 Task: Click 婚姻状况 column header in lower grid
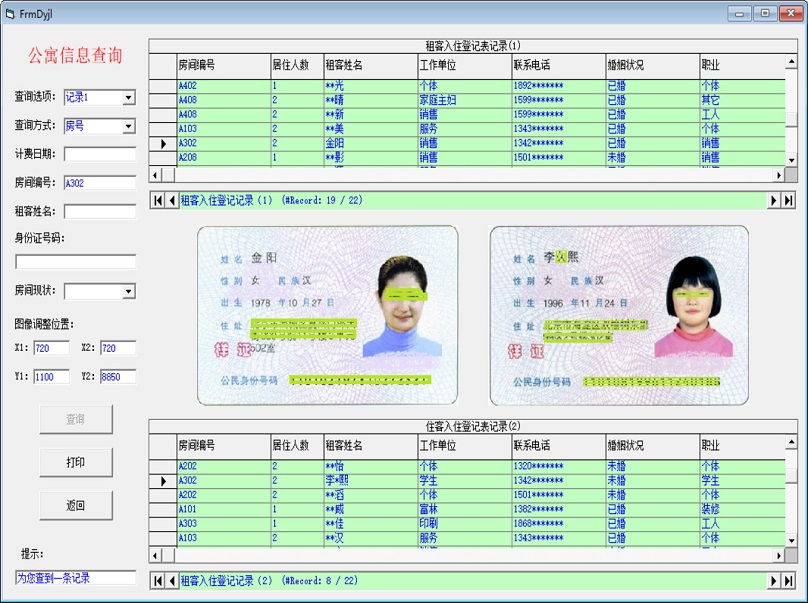(x=653, y=446)
